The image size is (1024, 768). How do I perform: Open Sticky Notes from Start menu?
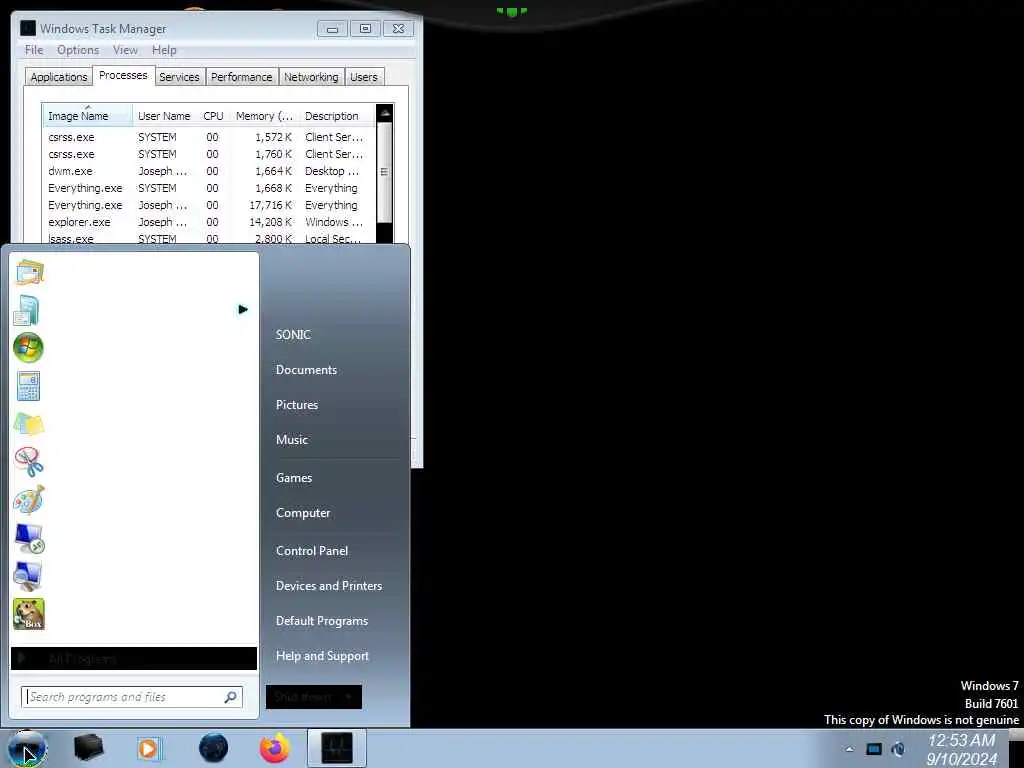tap(28, 424)
